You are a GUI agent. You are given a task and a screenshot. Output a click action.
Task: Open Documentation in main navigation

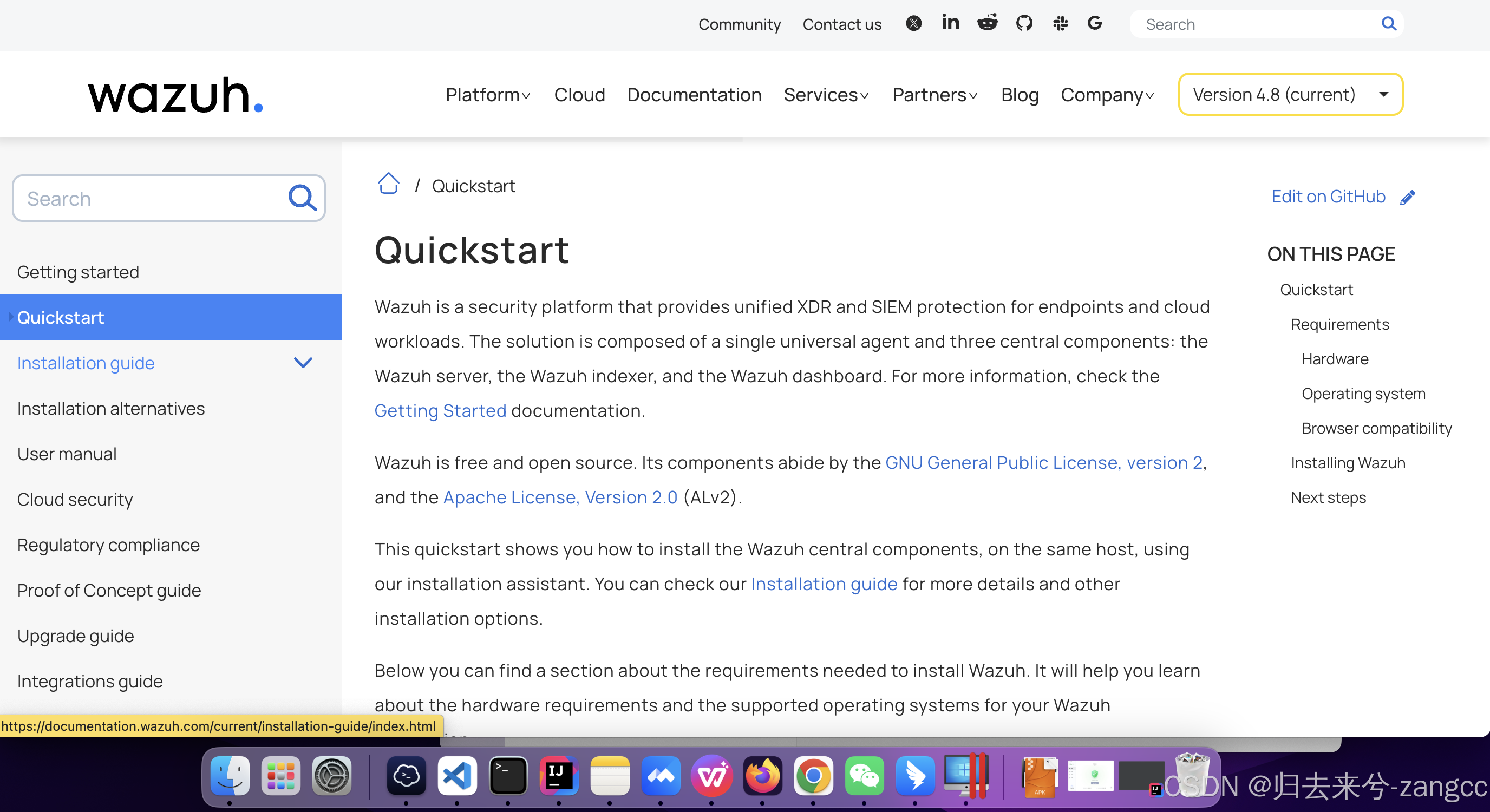(x=694, y=94)
